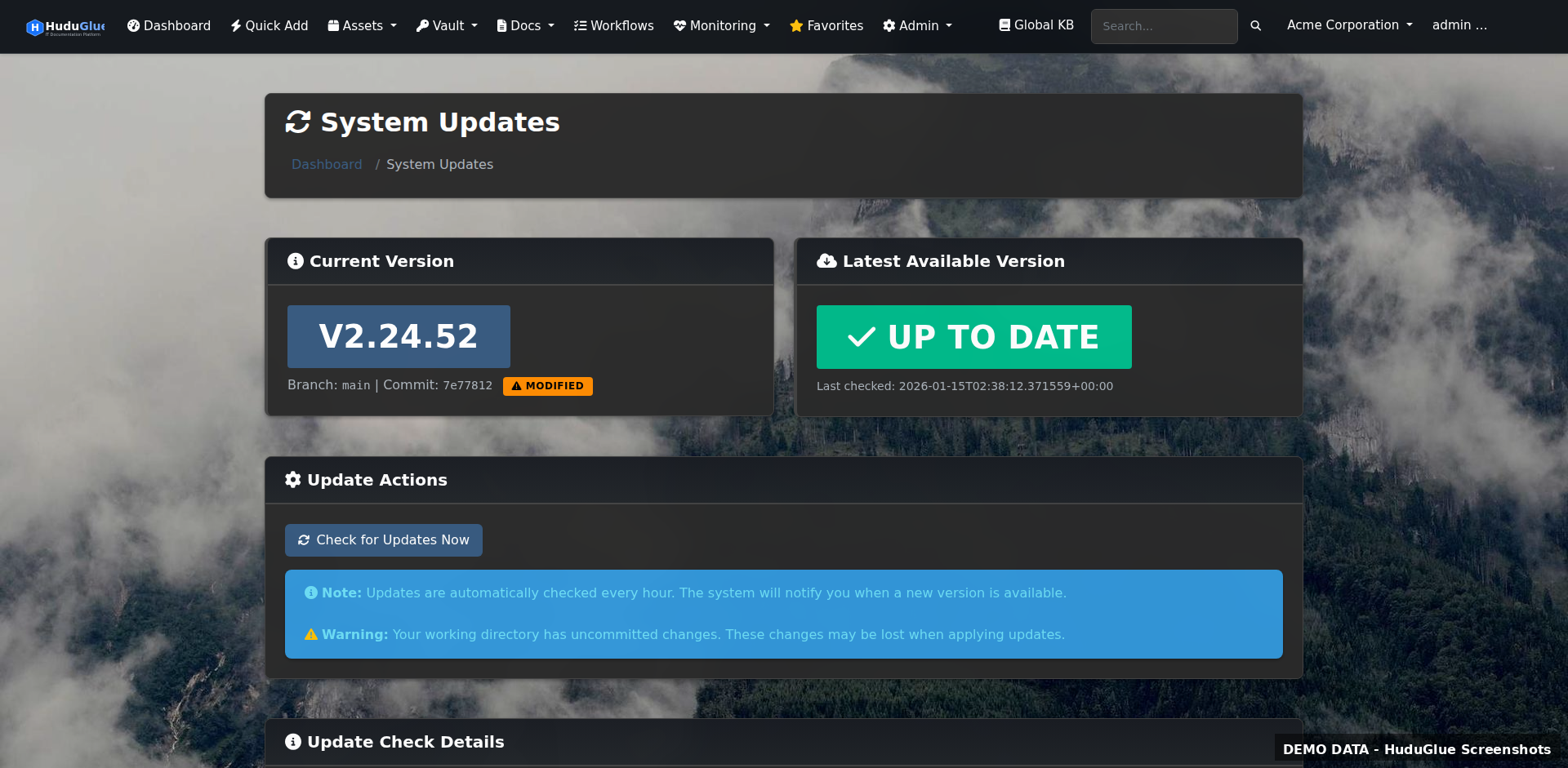Screen dimensions: 1568x768
Task: Click the info icon next to Current Version
Action: point(295,261)
